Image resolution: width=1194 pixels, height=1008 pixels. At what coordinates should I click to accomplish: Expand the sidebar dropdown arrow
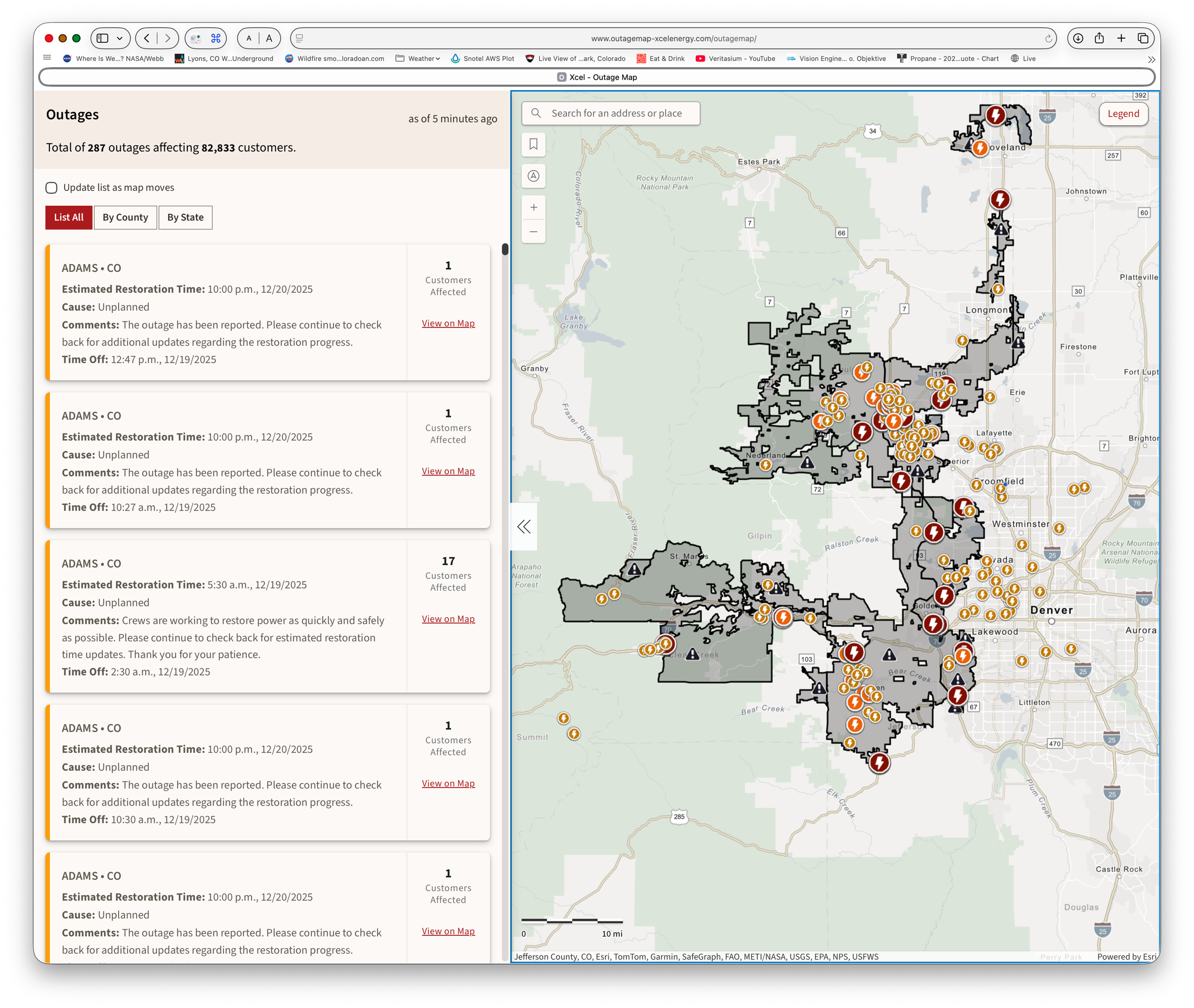120,38
